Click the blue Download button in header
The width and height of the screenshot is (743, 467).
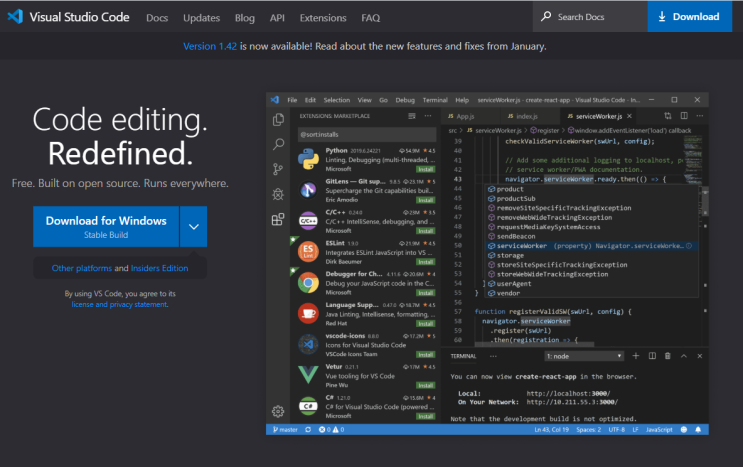click(689, 17)
